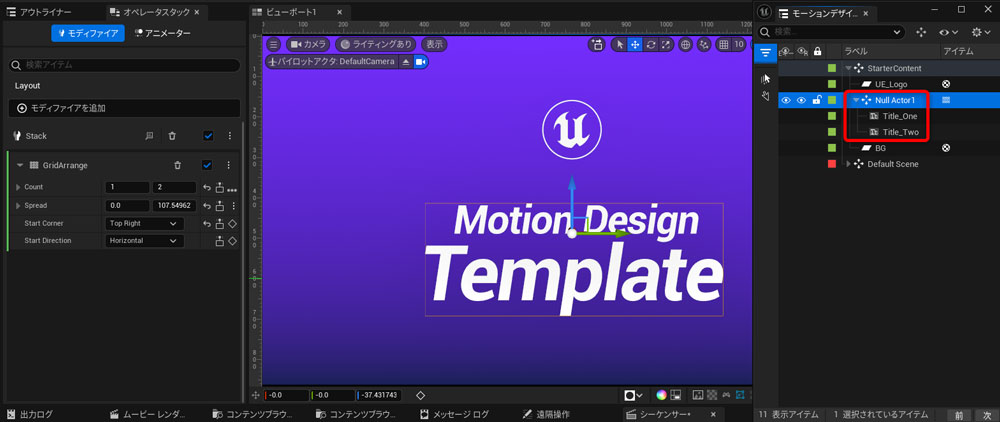Image resolution: width=1000 pixels, height=422 pixels.
Task: Click the green color tag of UE_Logo
Action: pos(832,84)
